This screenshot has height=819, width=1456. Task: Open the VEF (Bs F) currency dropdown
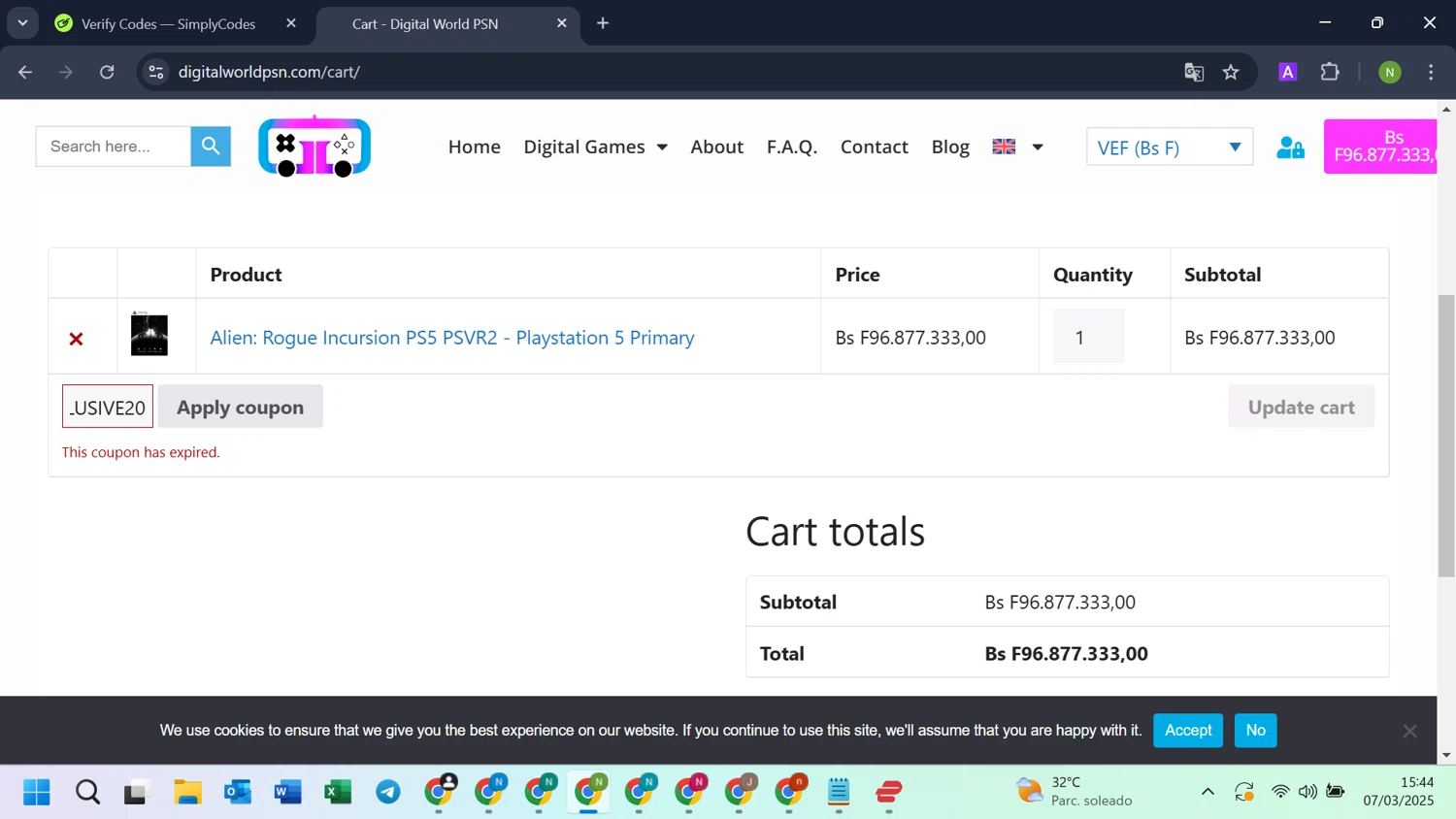click(x=1170, y=147)
